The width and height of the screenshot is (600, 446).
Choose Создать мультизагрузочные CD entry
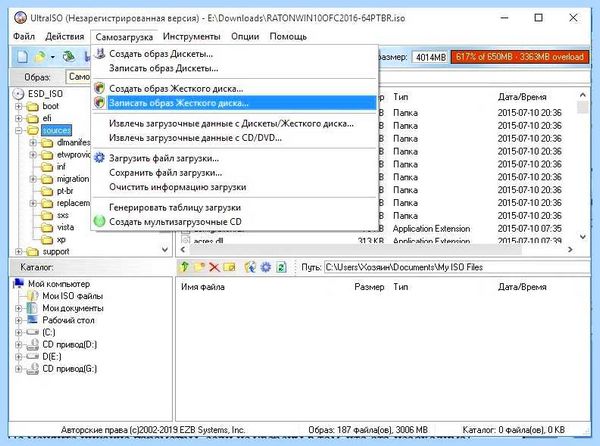click(x=235, y=221)
